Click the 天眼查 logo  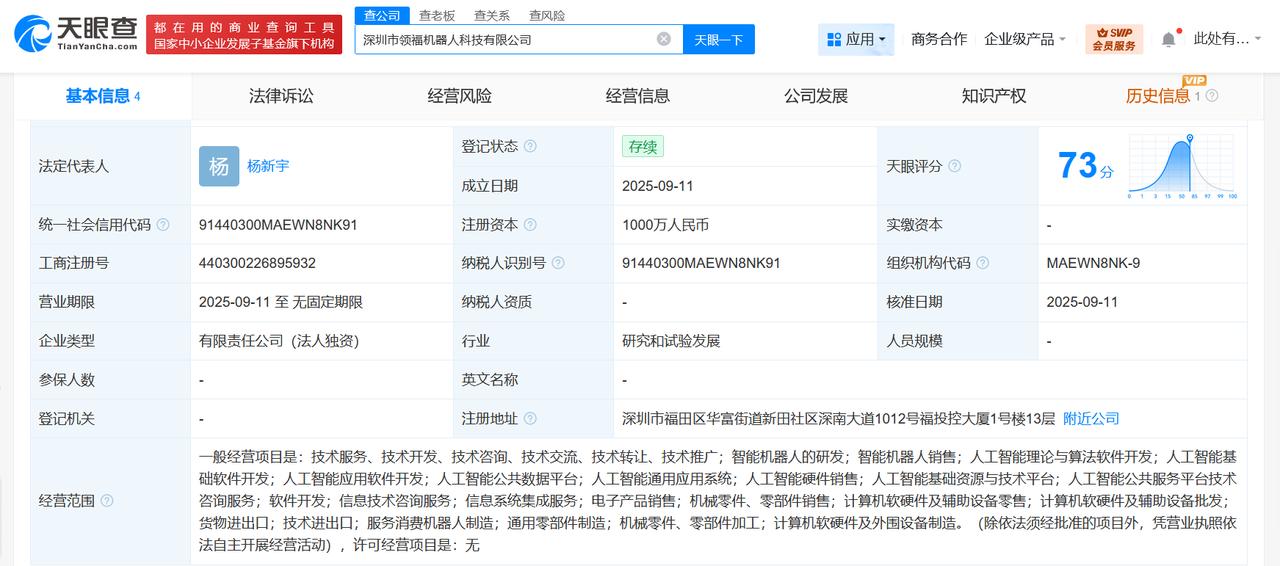(76, 33)
